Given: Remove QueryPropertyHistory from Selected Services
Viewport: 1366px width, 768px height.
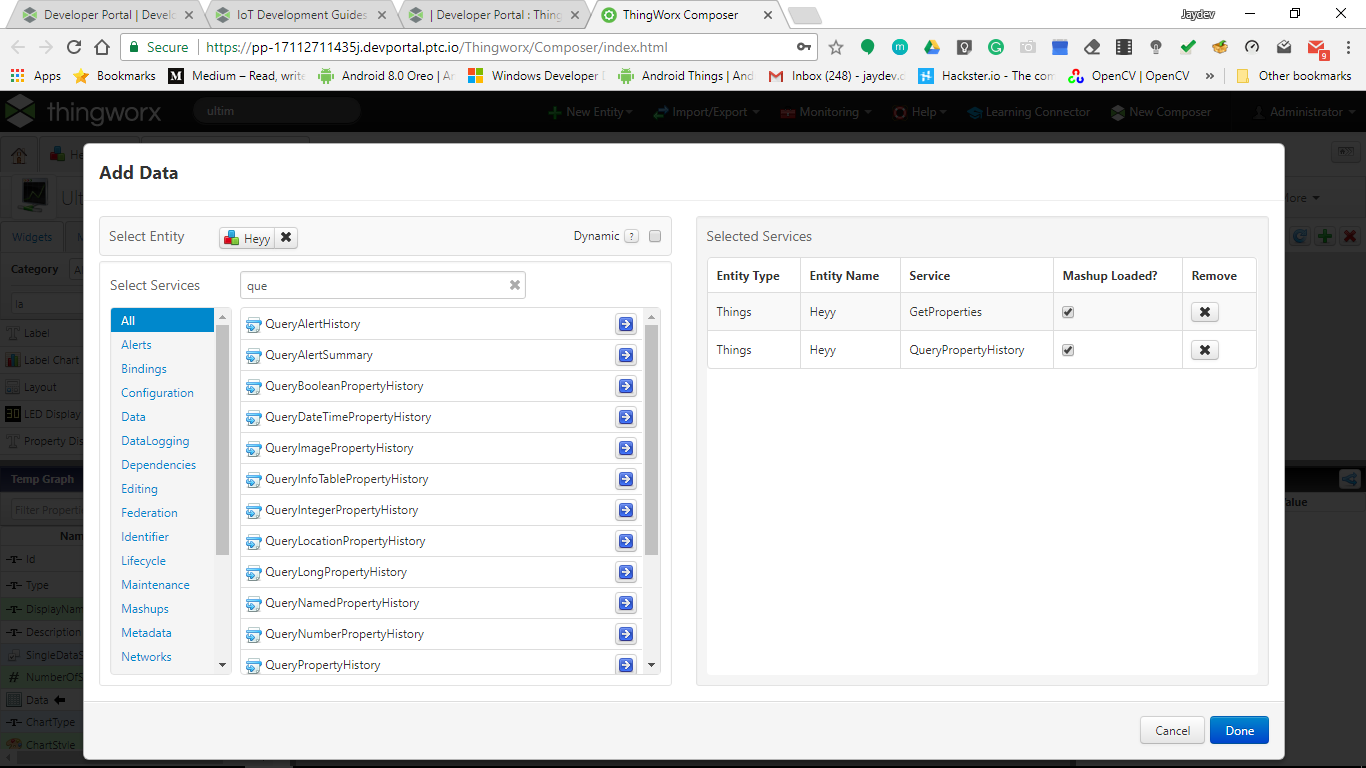Looking at the screenshot, I should point(1204,349).
